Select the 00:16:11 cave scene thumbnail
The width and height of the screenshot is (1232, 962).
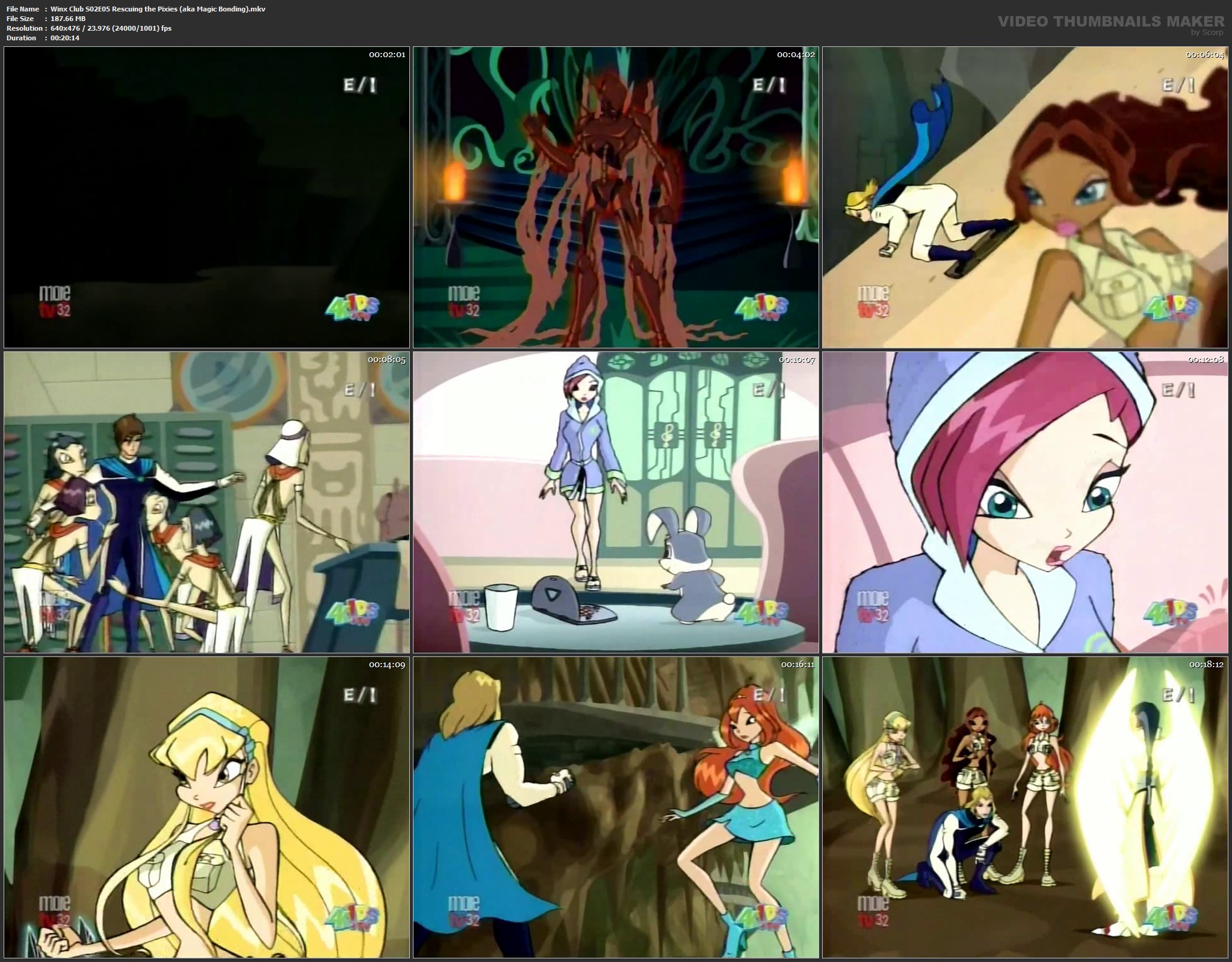pos(616,807)
